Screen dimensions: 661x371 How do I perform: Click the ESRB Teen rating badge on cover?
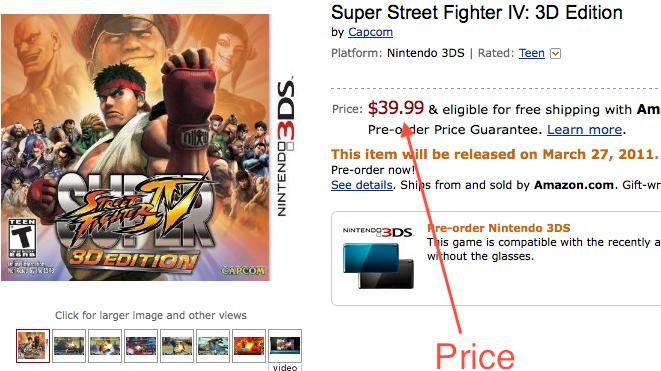[x=22, y=238]
